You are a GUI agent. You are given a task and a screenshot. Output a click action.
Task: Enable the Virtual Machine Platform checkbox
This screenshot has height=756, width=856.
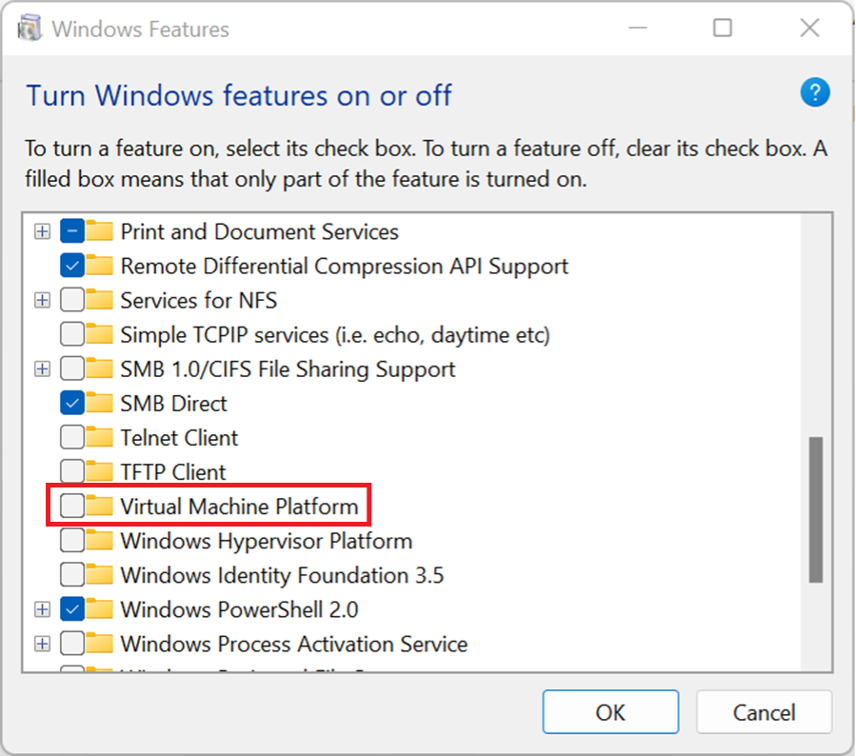(x=72, y=506)
